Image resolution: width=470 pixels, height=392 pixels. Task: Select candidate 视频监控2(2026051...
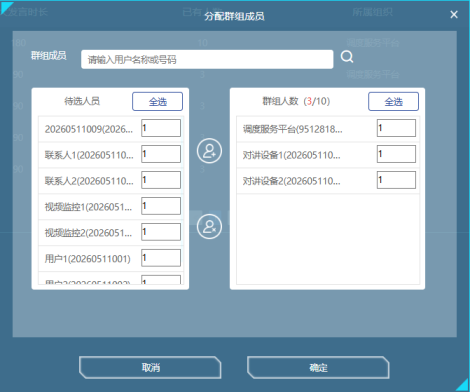(88, 233)
